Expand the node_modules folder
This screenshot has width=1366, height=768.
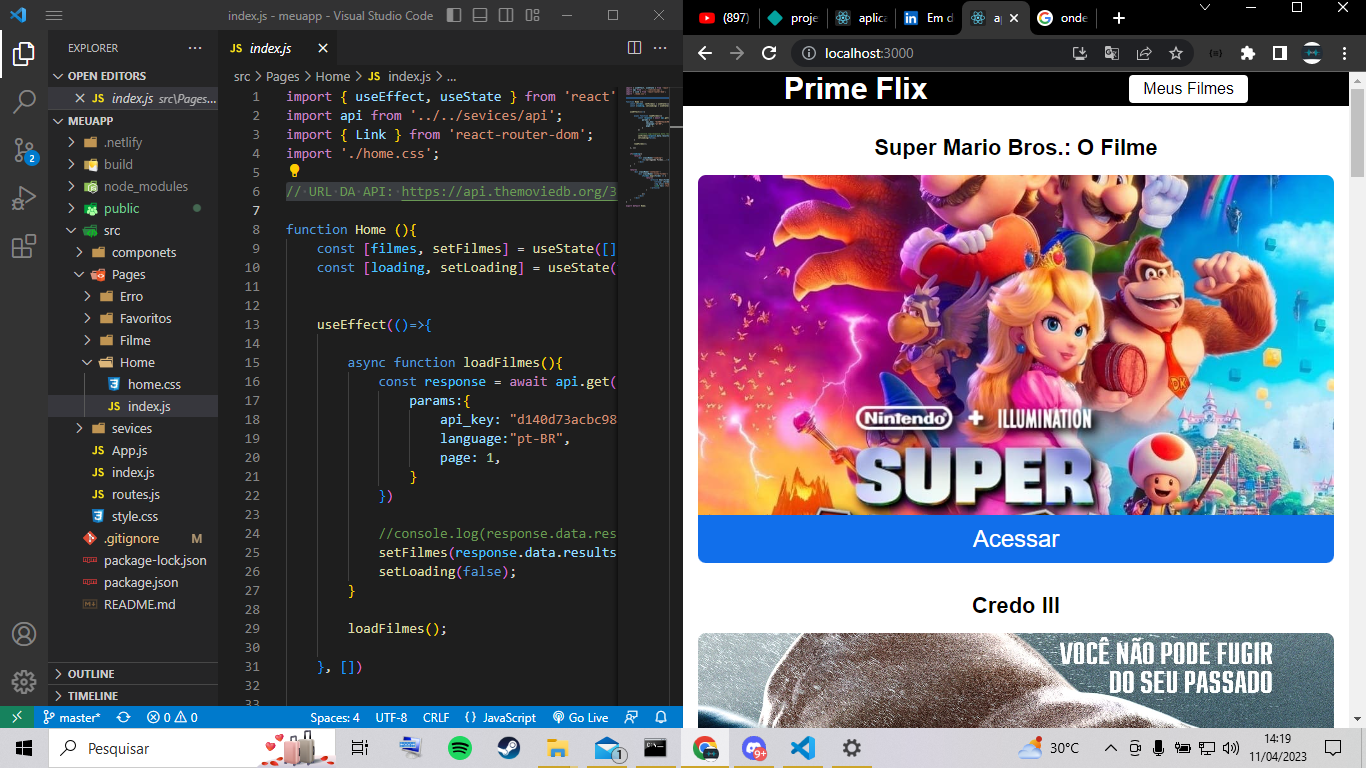coord(133,186)
